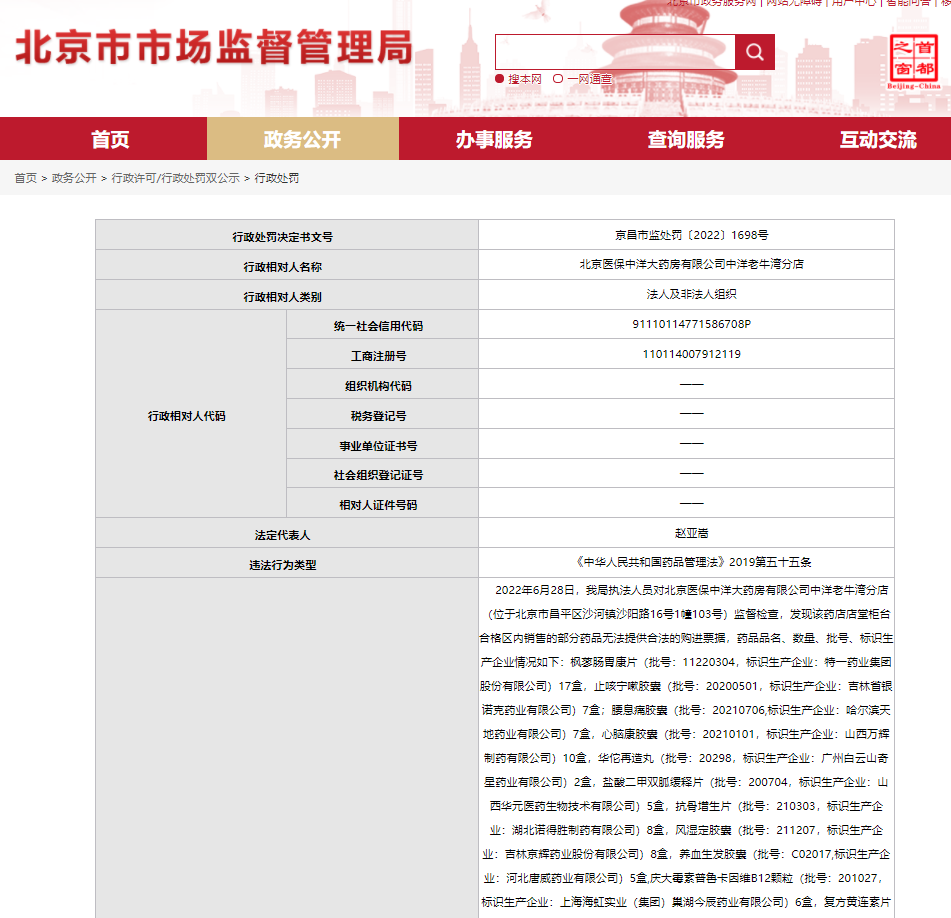Click the 工商注册号 label cell

click(383, 354)
